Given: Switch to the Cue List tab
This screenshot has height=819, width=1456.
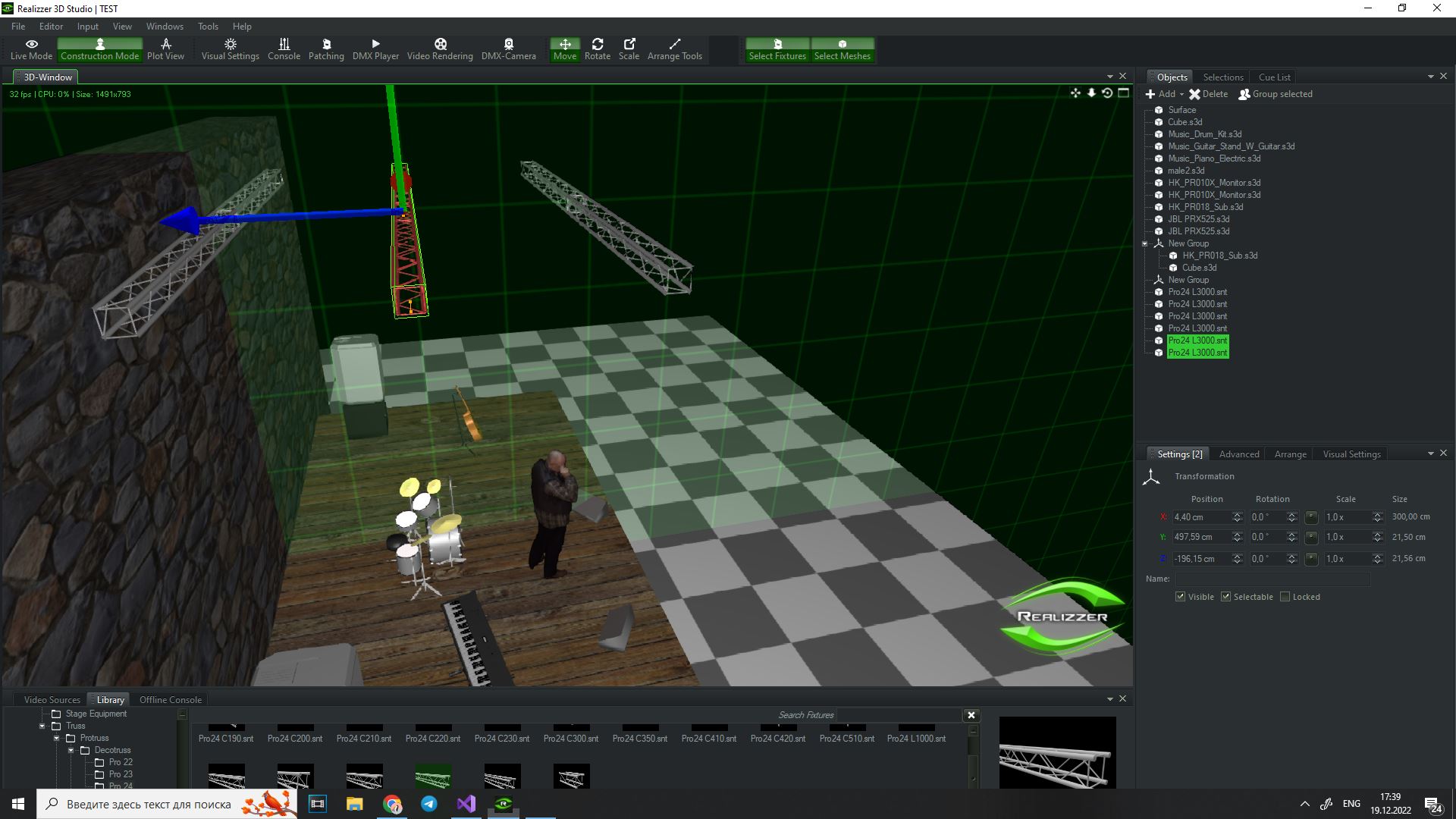Looking at the screenshot, I should click(1274, 77).
